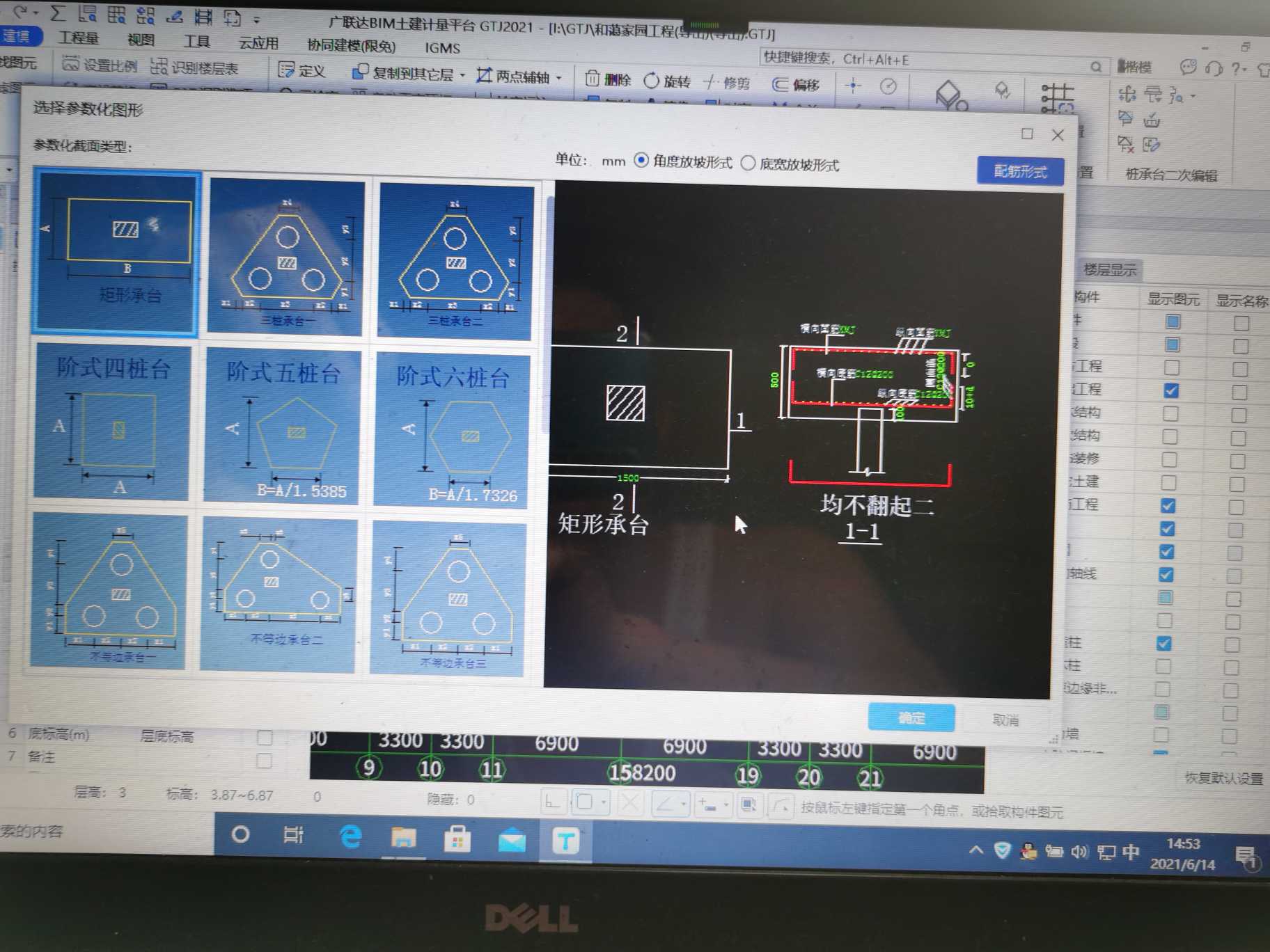
Task: Show hidden tray icons chevron
Action: 976,849
